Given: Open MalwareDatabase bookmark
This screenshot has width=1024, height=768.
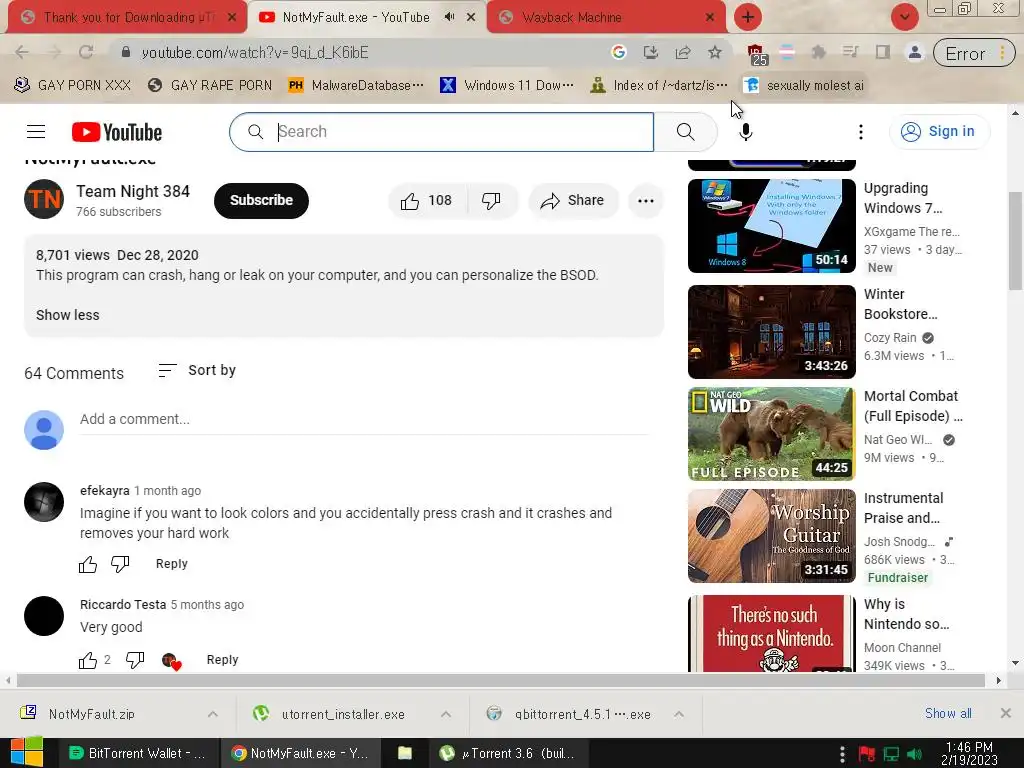Looking at the screenshot, I should pos(356,85).
